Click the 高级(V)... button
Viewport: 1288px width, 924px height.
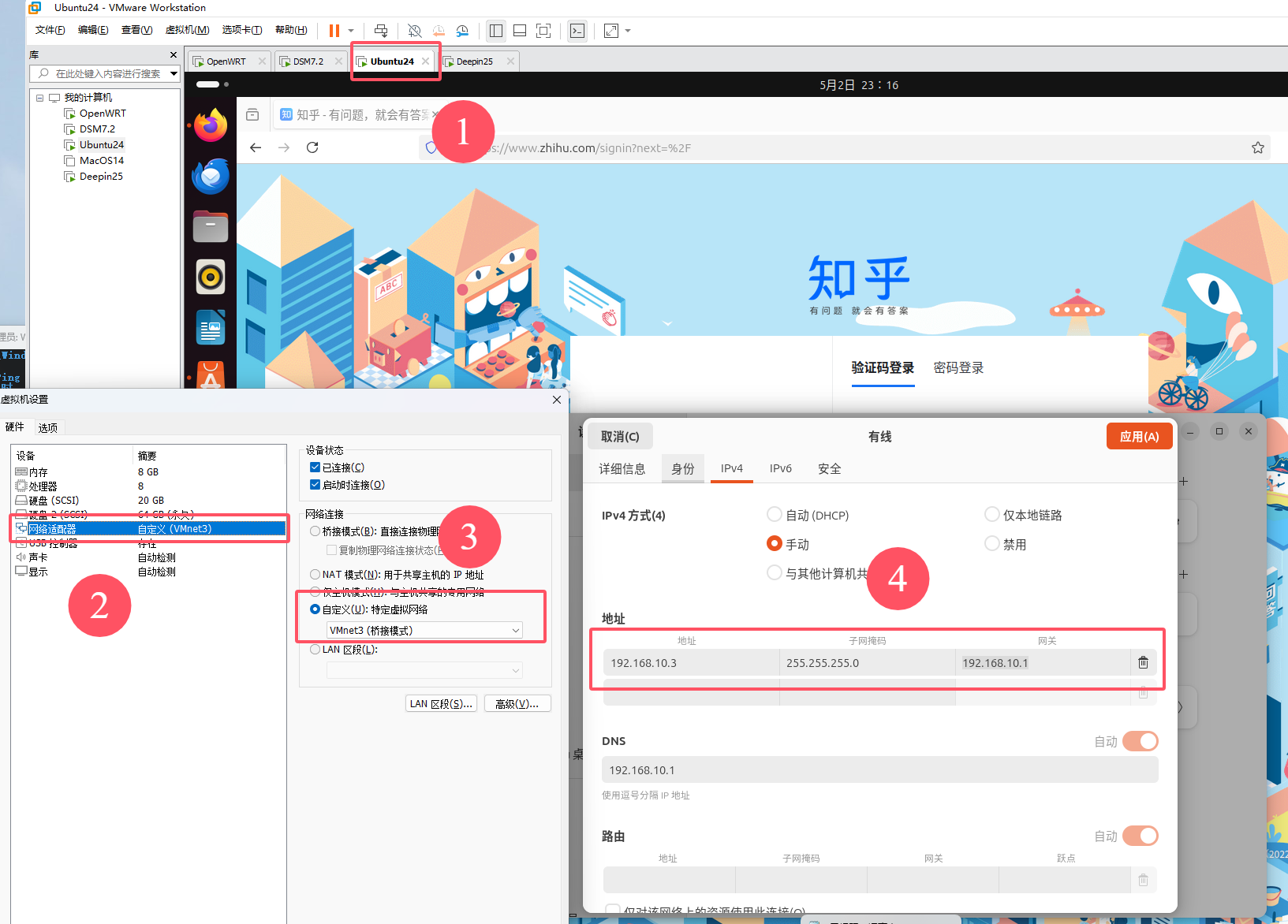(517, 703)
